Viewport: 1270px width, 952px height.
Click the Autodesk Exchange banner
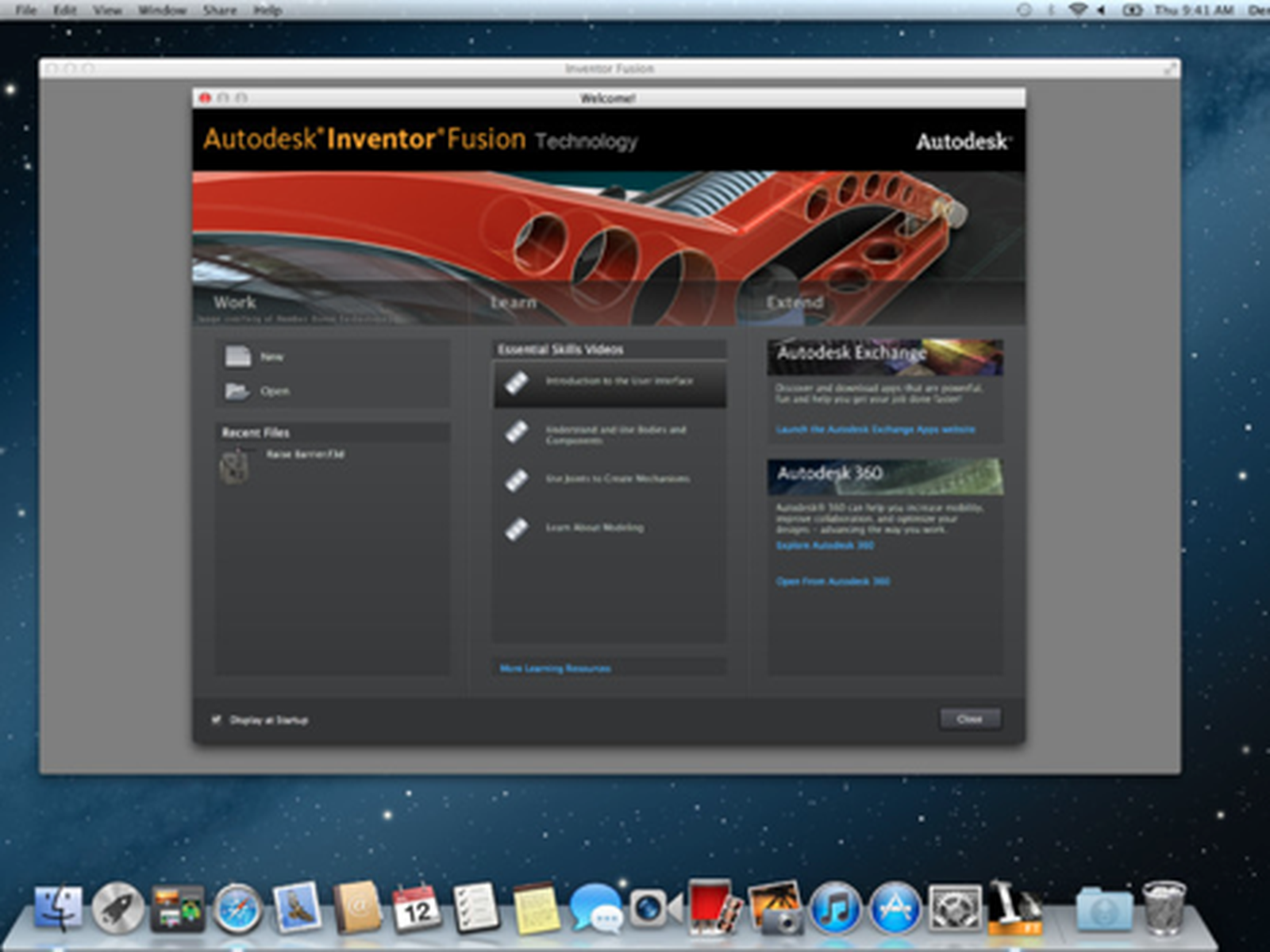[x=884, y=355]
